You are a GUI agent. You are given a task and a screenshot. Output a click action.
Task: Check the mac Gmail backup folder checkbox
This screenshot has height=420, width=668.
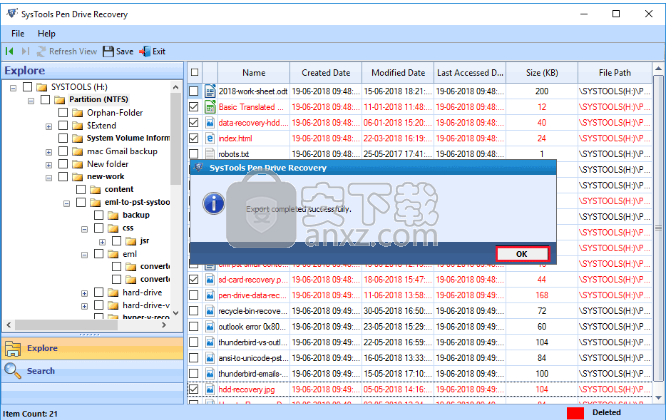[63, 151]
